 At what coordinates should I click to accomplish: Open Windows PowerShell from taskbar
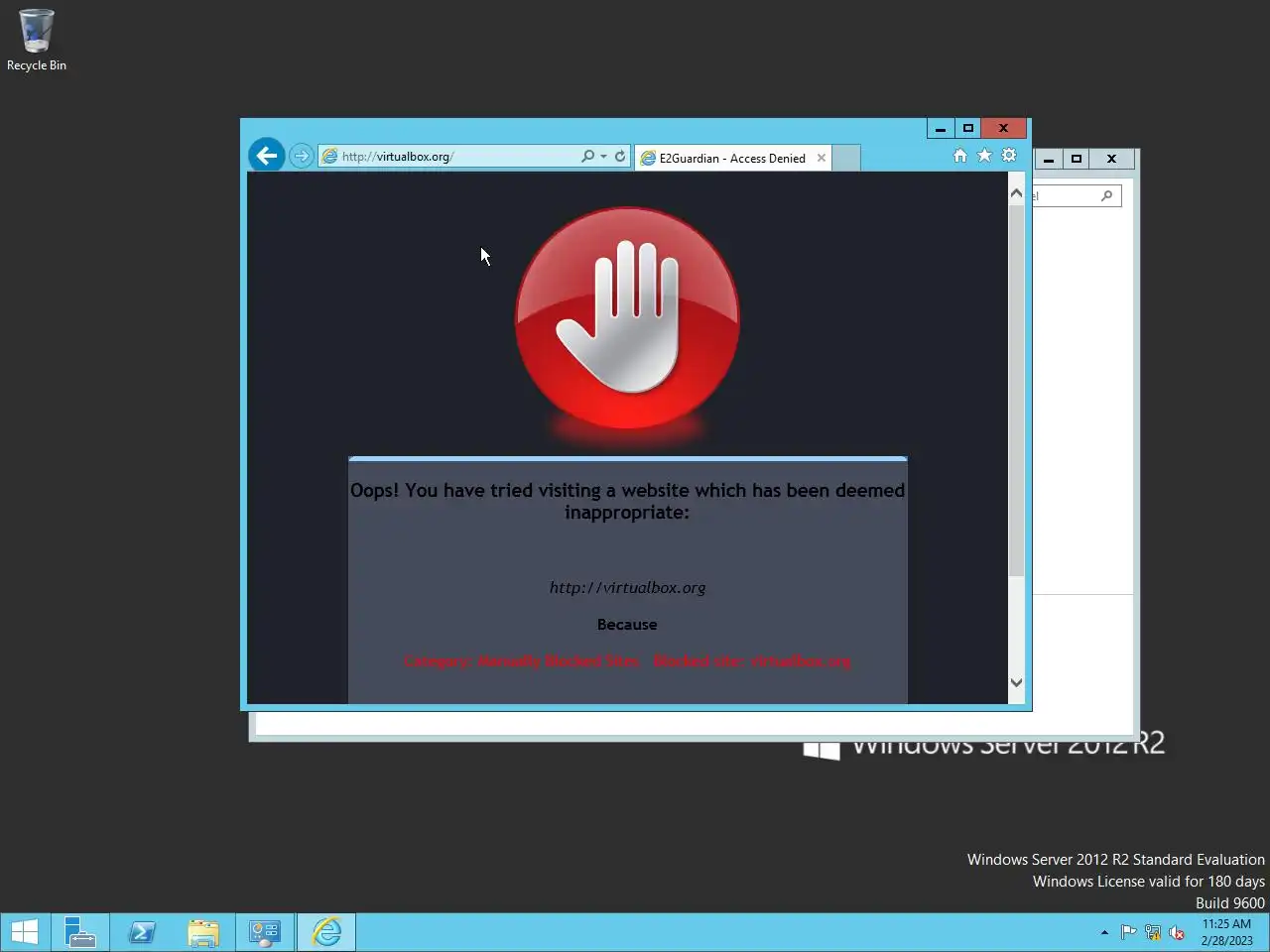pos(142,932)
